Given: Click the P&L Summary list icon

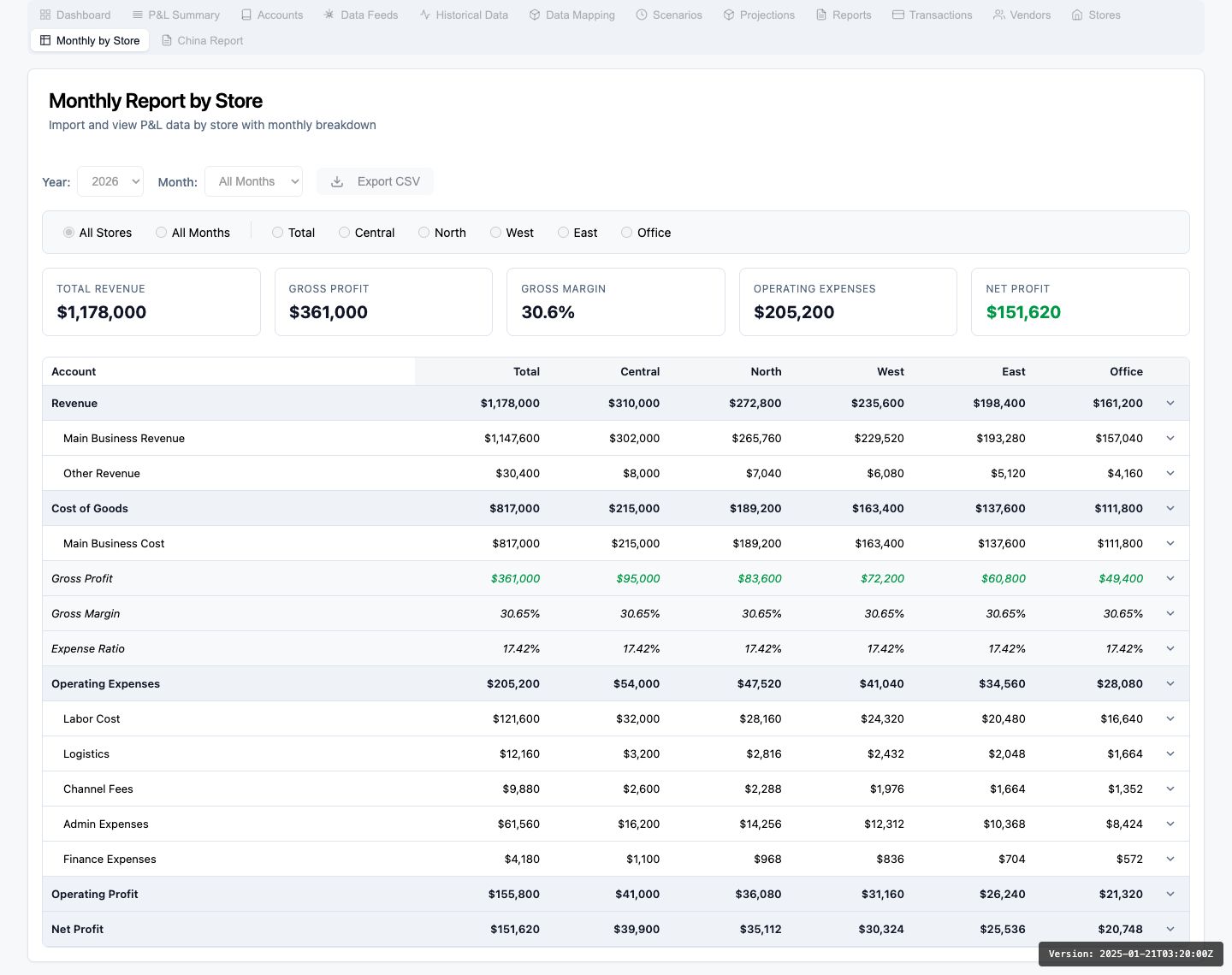Looking at the screenshot, I should pos(138,15).
